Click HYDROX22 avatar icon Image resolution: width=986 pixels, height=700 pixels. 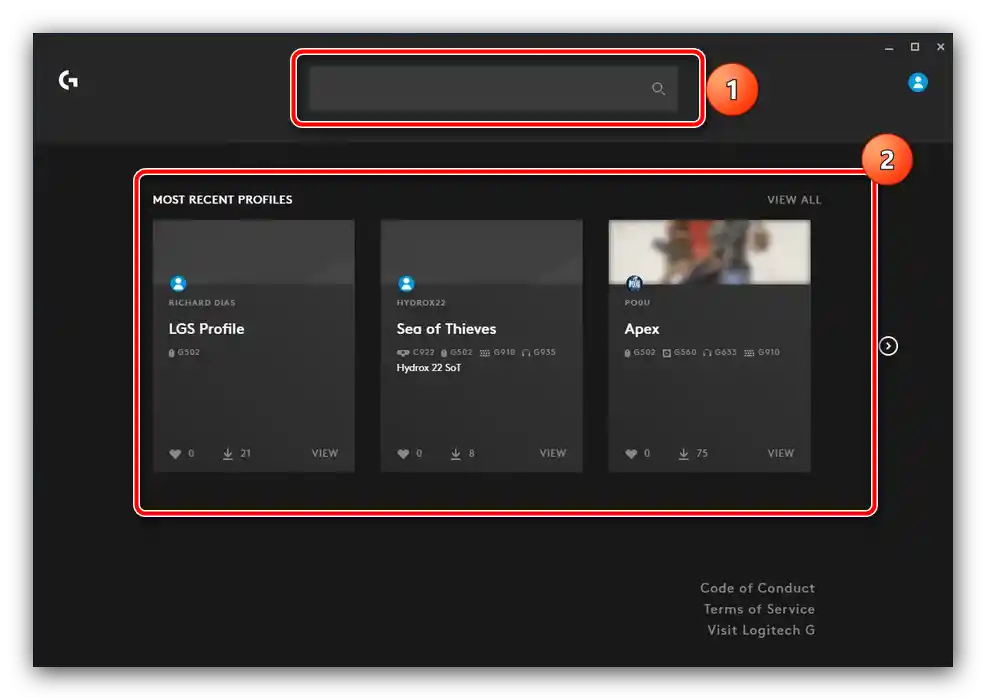(406, 284)
